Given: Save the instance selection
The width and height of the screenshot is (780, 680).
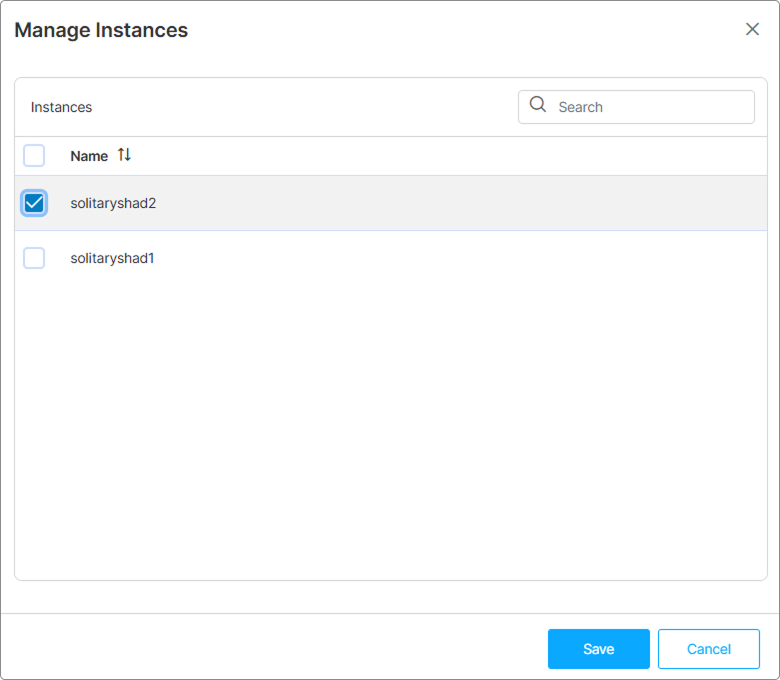Looking at the screenshot, I should tap(598, 649).
